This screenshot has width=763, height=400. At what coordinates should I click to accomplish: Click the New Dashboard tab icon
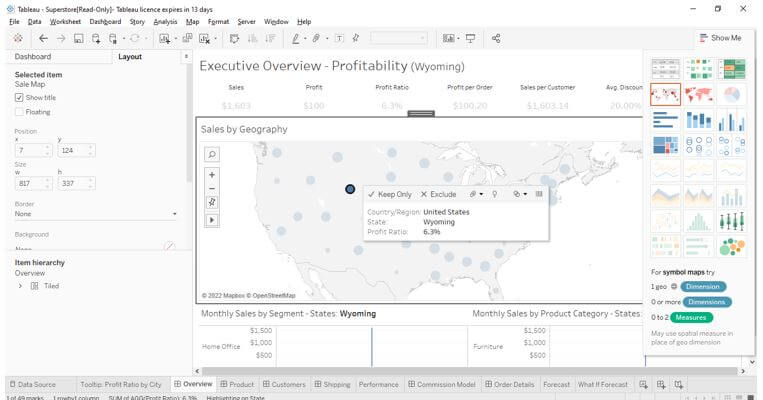pyautogui.click(x=661, y=384)
